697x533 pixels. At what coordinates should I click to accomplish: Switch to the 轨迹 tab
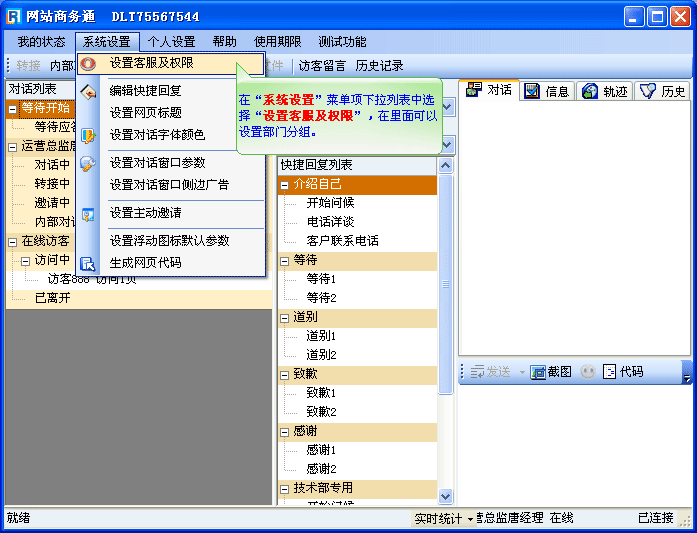(x=604, y=91)
